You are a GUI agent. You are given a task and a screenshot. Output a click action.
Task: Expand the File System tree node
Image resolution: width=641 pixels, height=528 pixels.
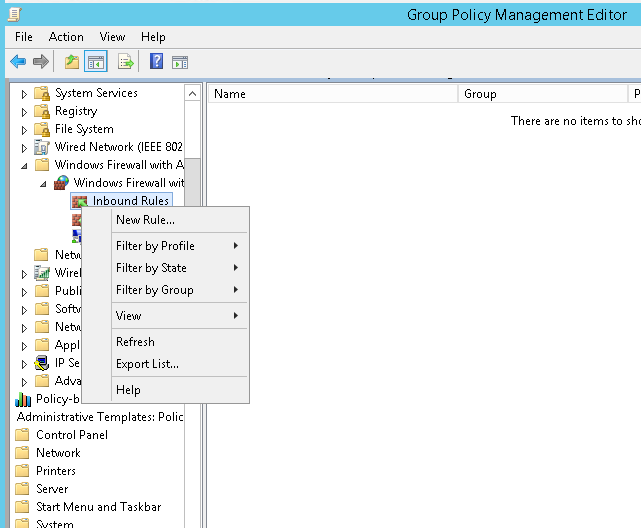coord(24,130)
